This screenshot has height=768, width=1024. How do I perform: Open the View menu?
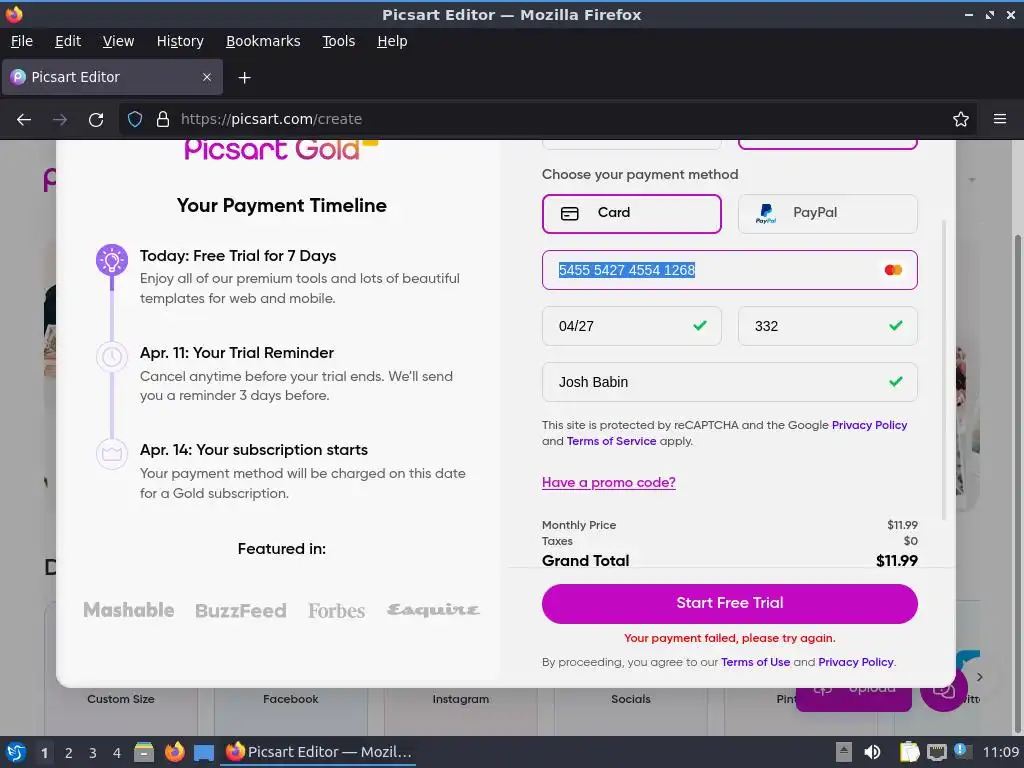pos(118,41)
